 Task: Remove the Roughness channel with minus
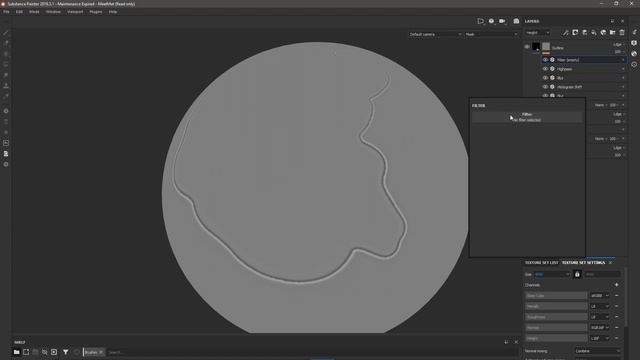pos(616,317)
